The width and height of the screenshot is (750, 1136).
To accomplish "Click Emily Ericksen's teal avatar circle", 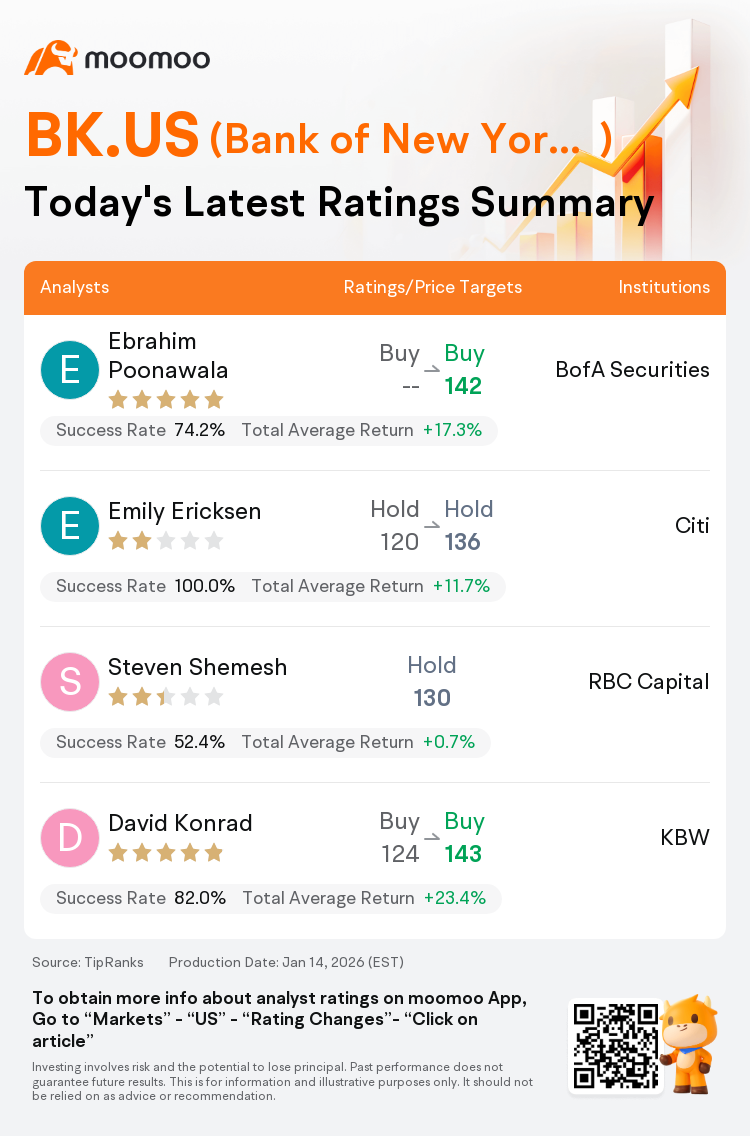I will coord(70,525).
